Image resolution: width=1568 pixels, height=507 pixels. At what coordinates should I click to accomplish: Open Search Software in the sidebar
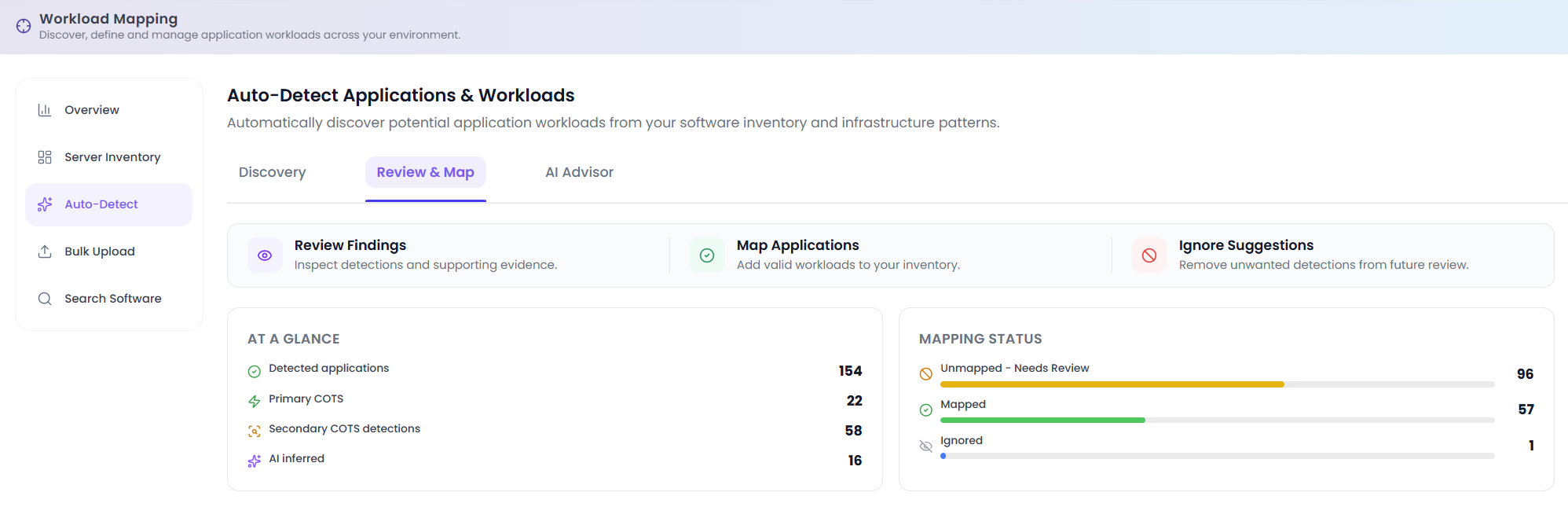[108, 299]
